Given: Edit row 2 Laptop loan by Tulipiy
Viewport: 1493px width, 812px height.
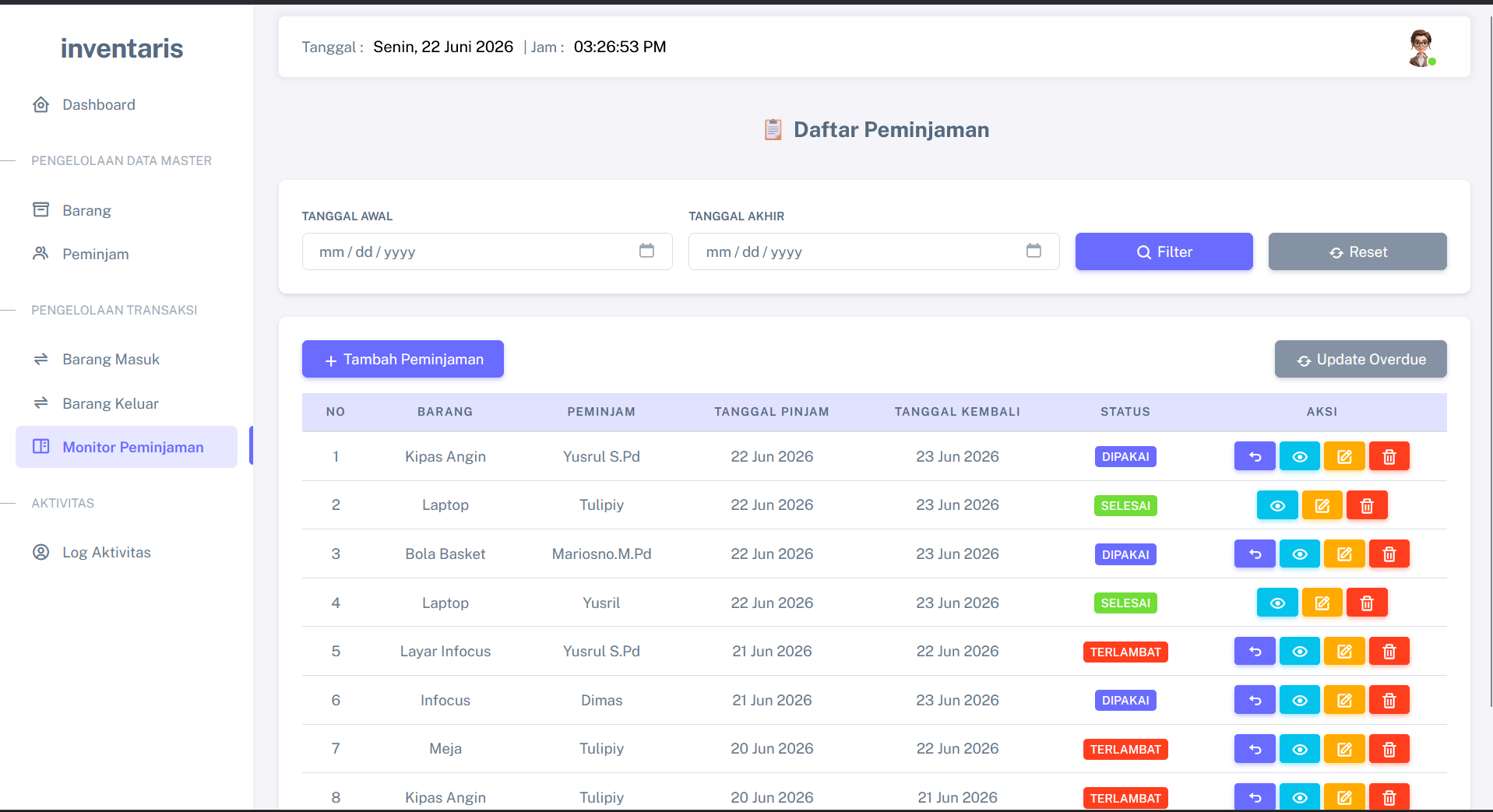Looking at the screenshot, I should tap(1322, 505).
